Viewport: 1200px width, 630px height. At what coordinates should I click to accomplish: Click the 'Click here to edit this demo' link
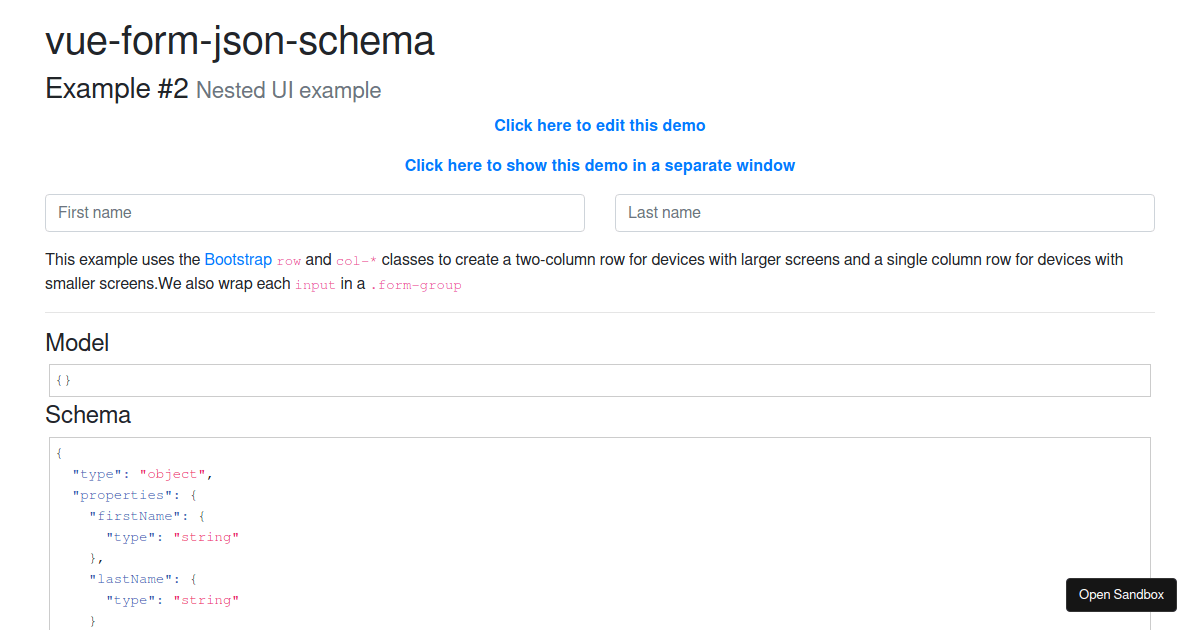click(600, 125)
